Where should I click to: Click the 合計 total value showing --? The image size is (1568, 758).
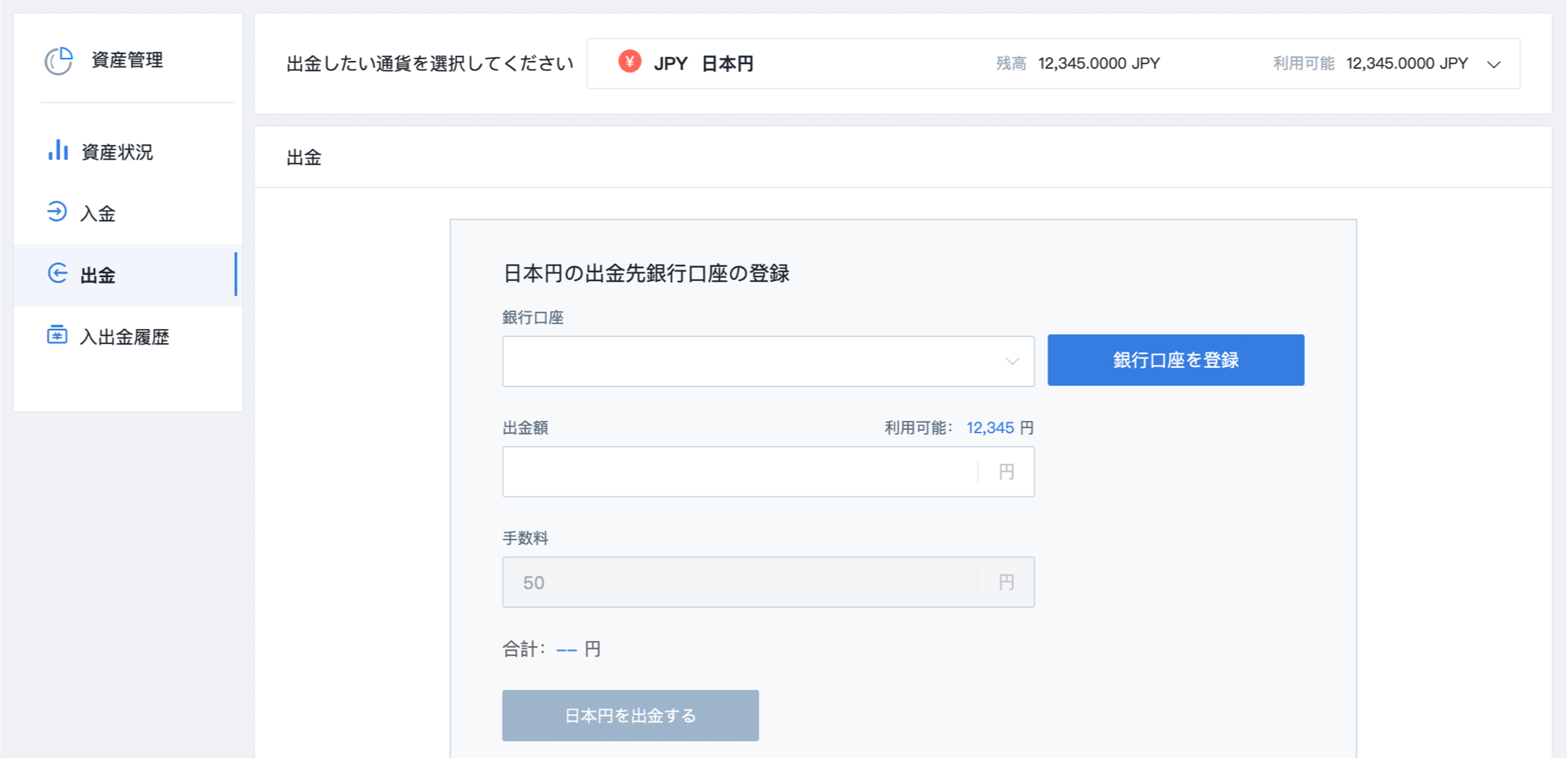tap(568, 648)
